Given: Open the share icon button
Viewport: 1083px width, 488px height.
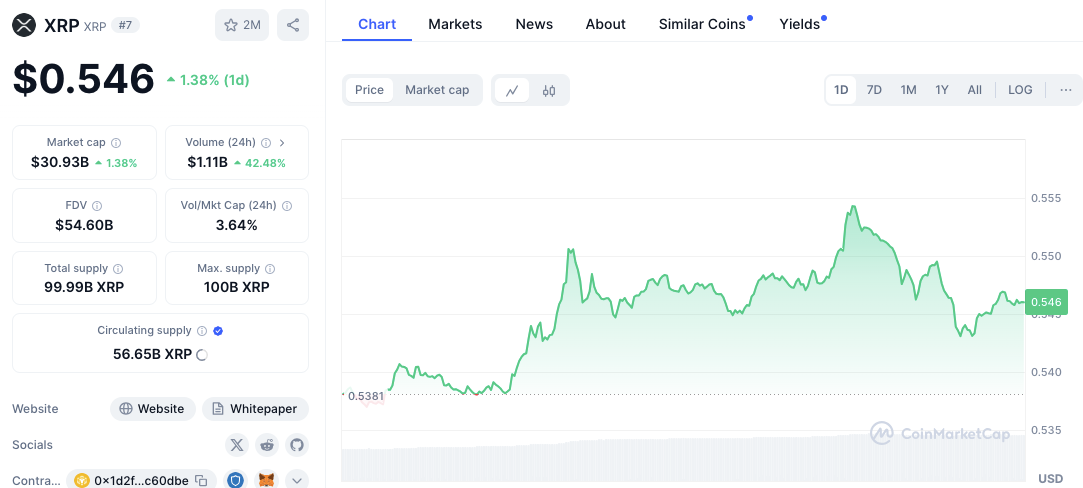Looking at the screenshot, I should [x=293, y=26].
